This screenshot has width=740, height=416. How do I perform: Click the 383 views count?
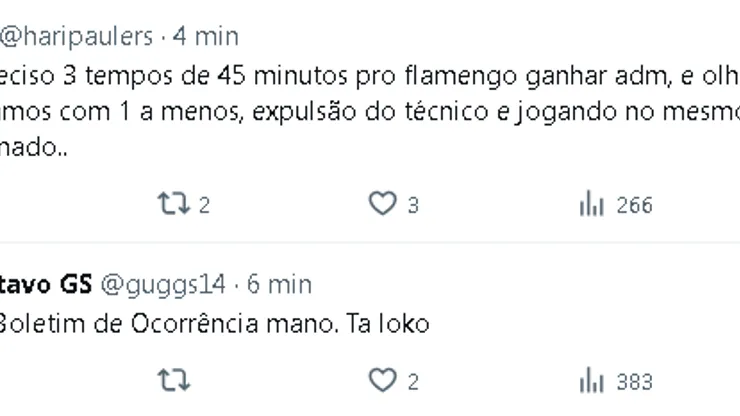[x=634, y=382]
